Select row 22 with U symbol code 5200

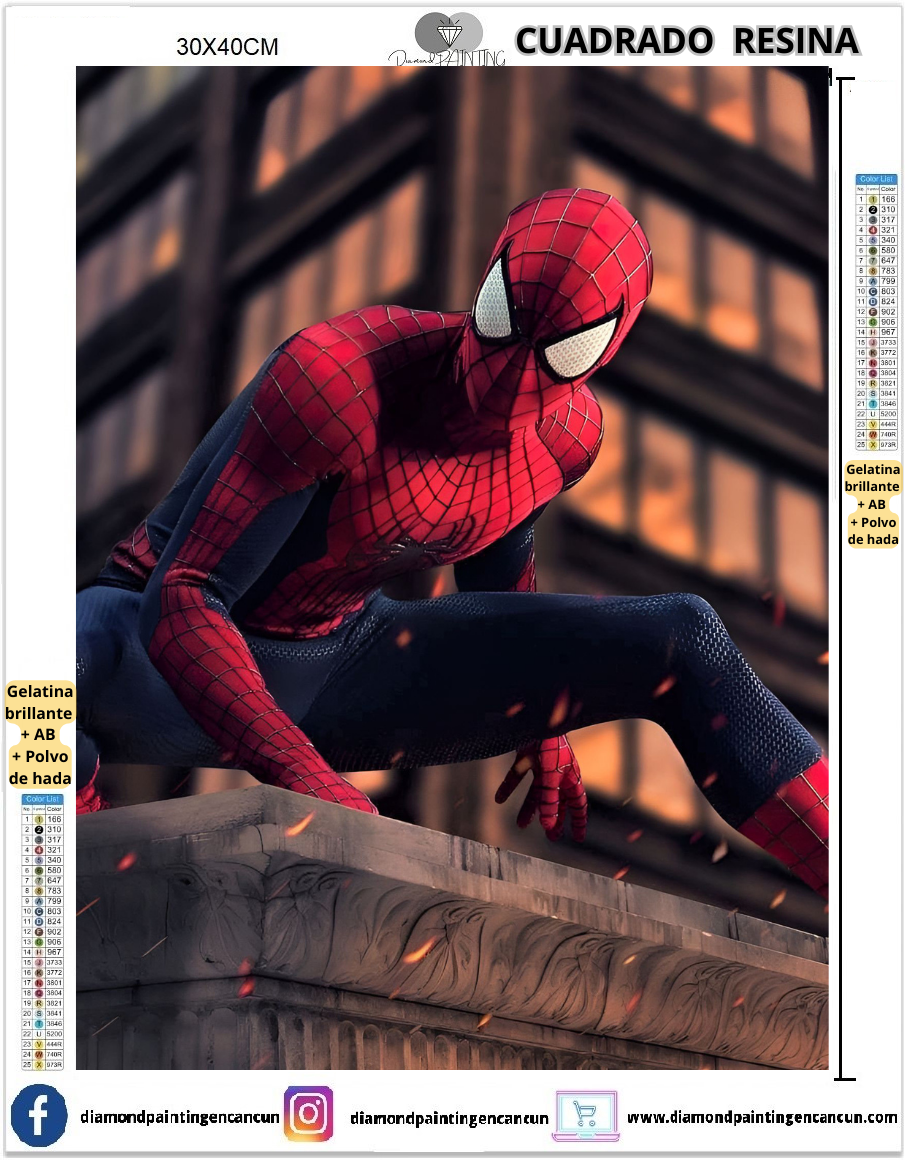point(872,412)
